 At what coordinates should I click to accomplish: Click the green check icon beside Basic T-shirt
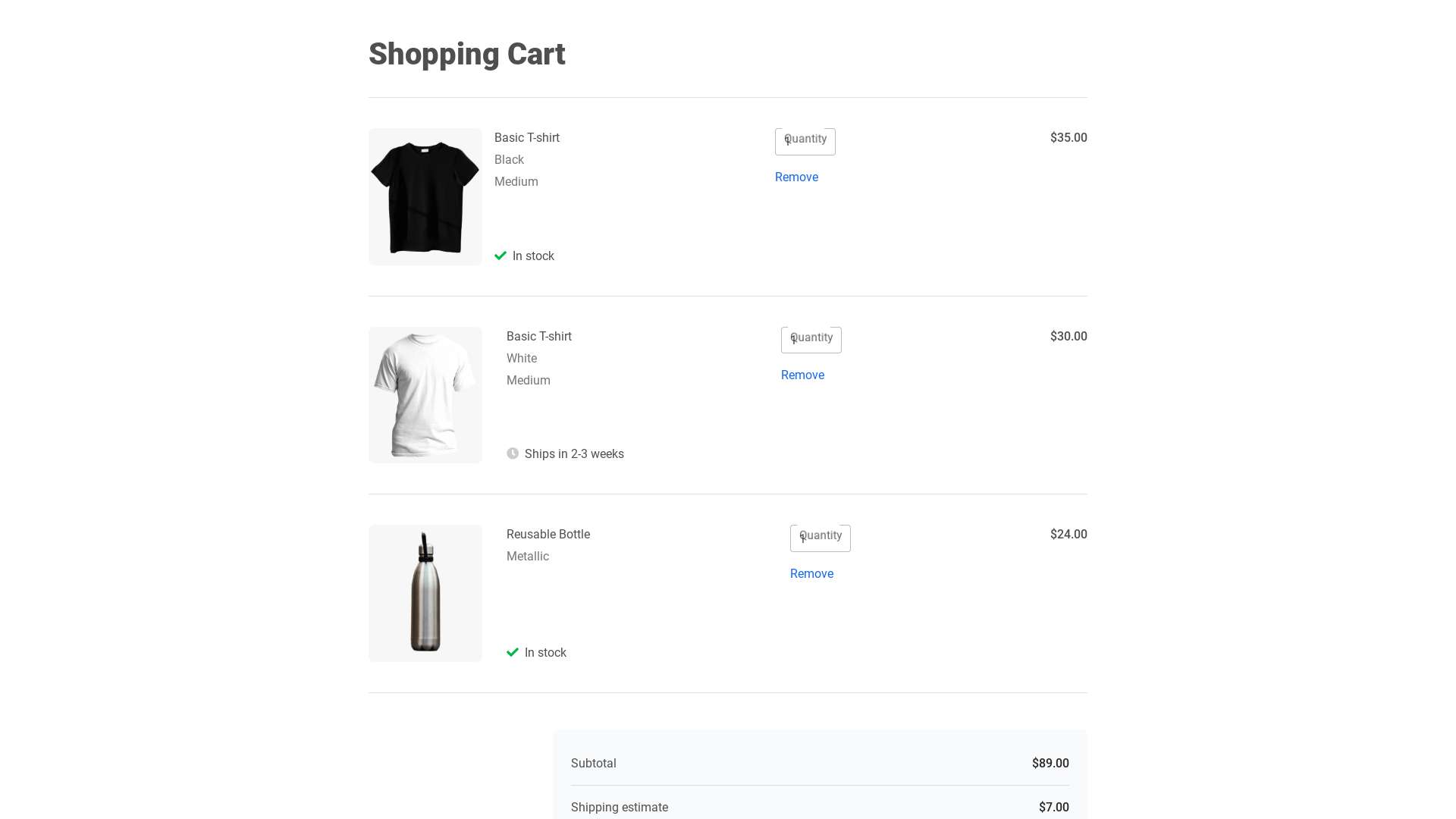pyautogui.click(x=500, y=256)
